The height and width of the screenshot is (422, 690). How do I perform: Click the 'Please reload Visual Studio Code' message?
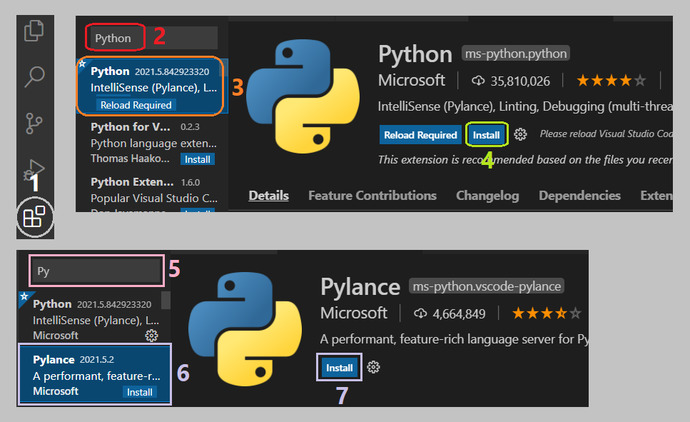click(x=606, y=134)
